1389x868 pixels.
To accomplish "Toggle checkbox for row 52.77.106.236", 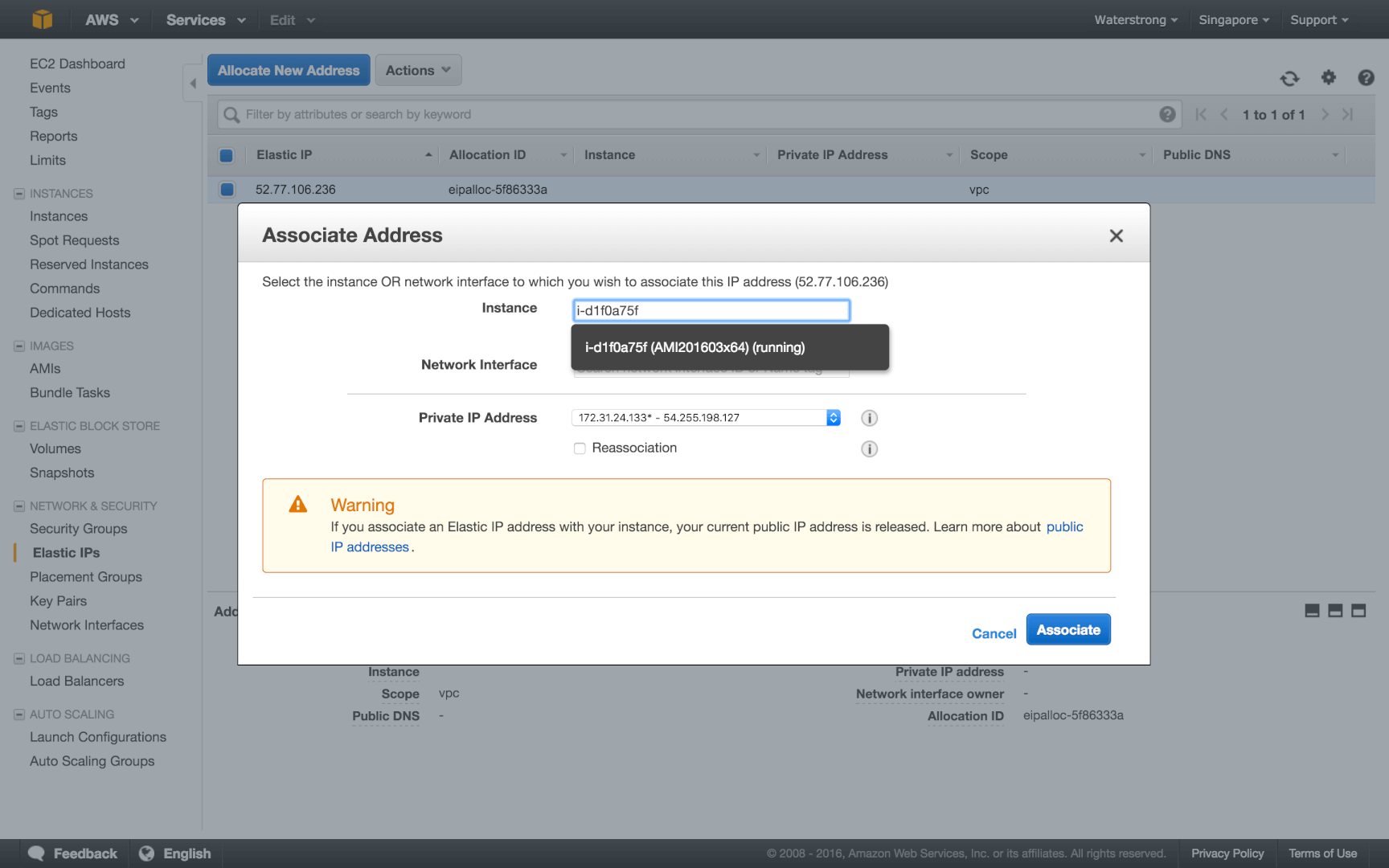I will point(227,190).
